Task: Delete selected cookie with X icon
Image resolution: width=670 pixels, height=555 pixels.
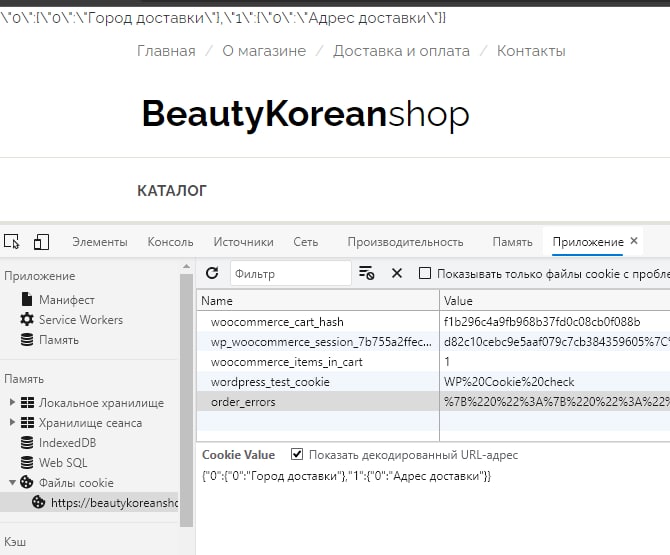Action: [396, 273]
